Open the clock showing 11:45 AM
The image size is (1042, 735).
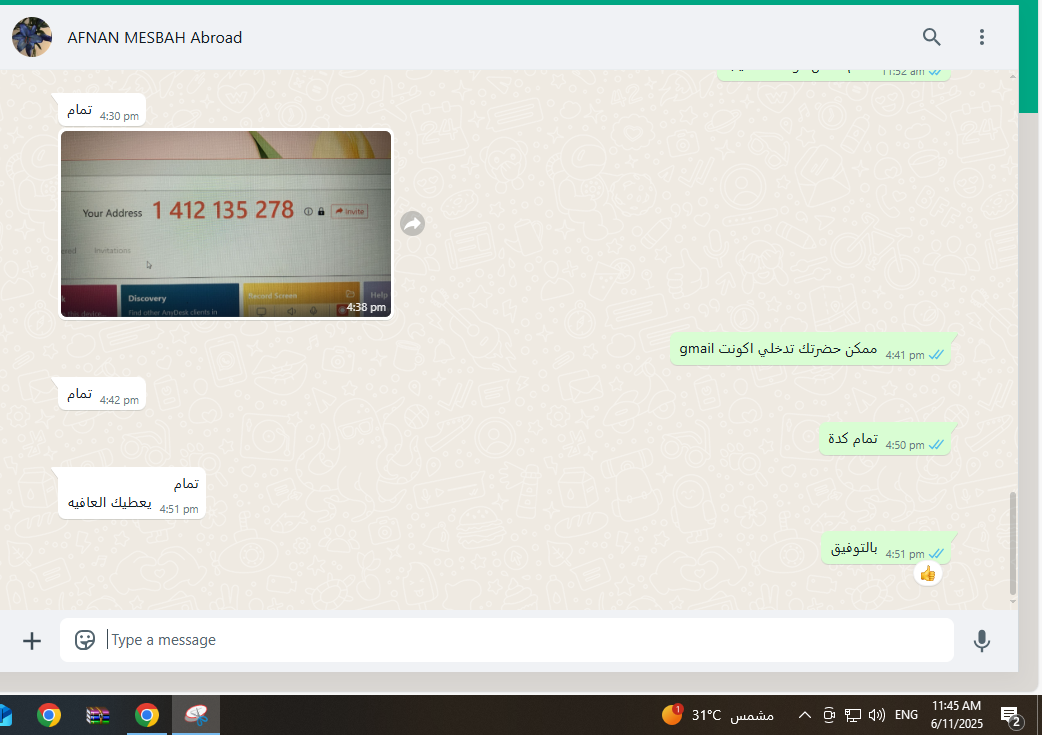(x=956, y=714)
